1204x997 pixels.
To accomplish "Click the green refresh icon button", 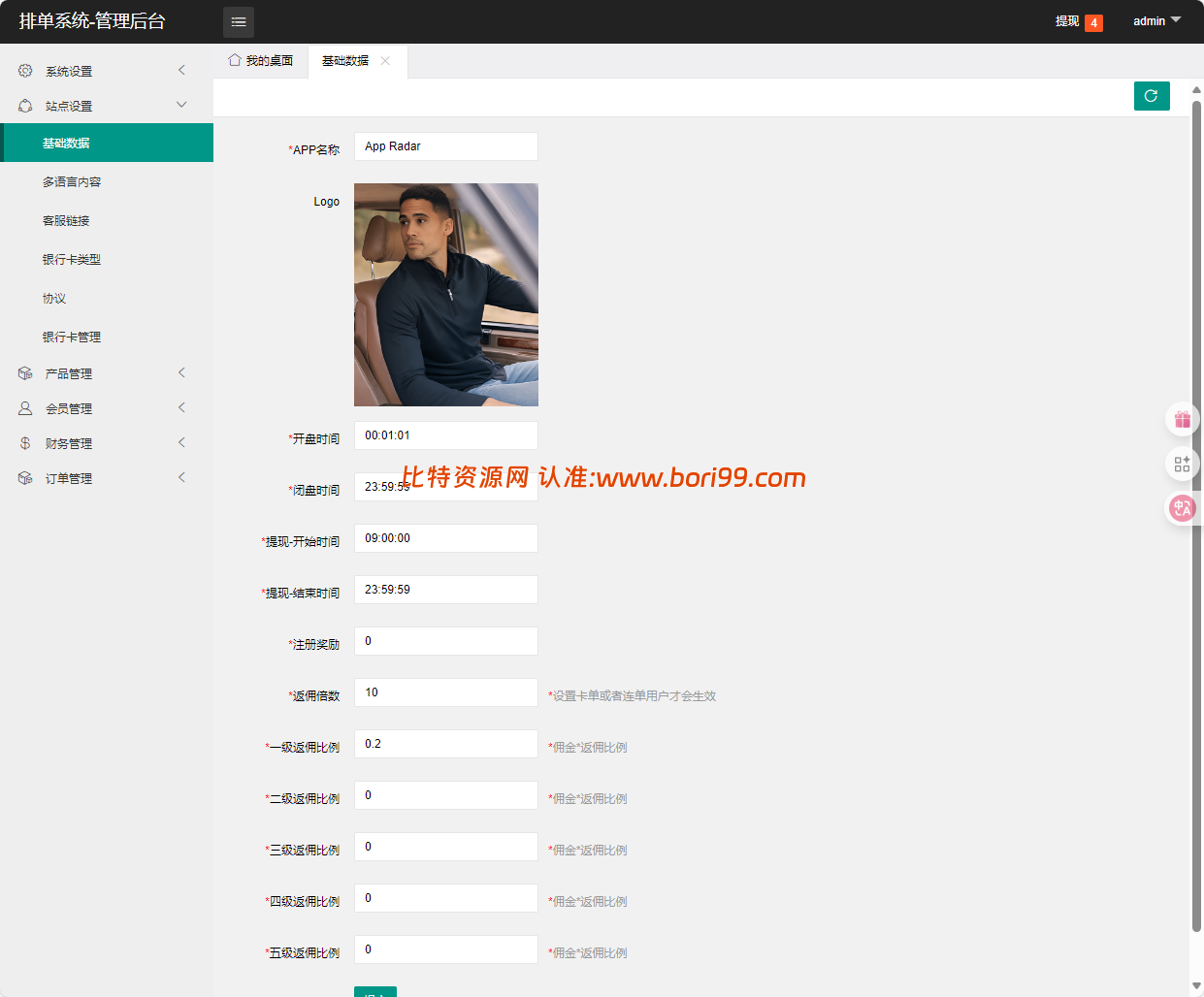I will [x=1152, y=96].
